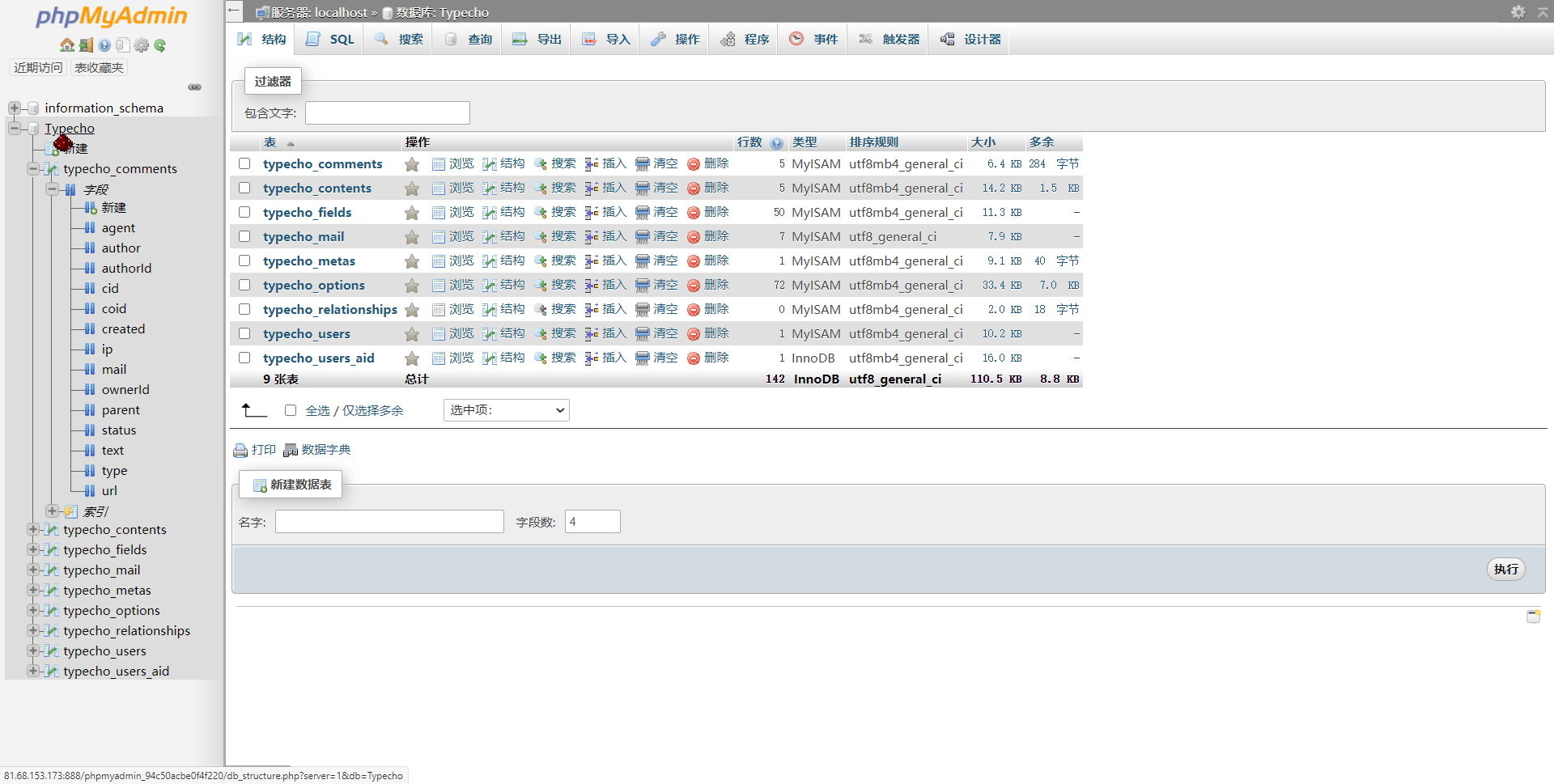The width and height of the screenshot is (1554, 784).
Task: Expand the typecho_users_aid tree node
Action: pos(33,671)
